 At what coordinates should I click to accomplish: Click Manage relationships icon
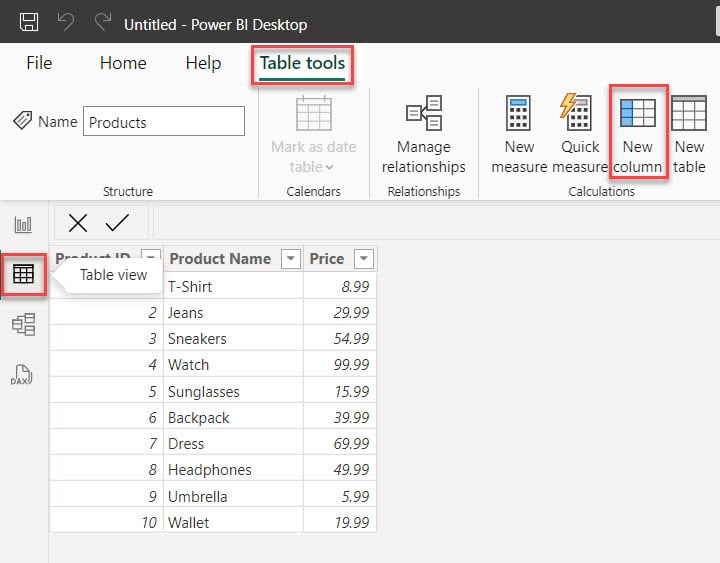(424, 113)
